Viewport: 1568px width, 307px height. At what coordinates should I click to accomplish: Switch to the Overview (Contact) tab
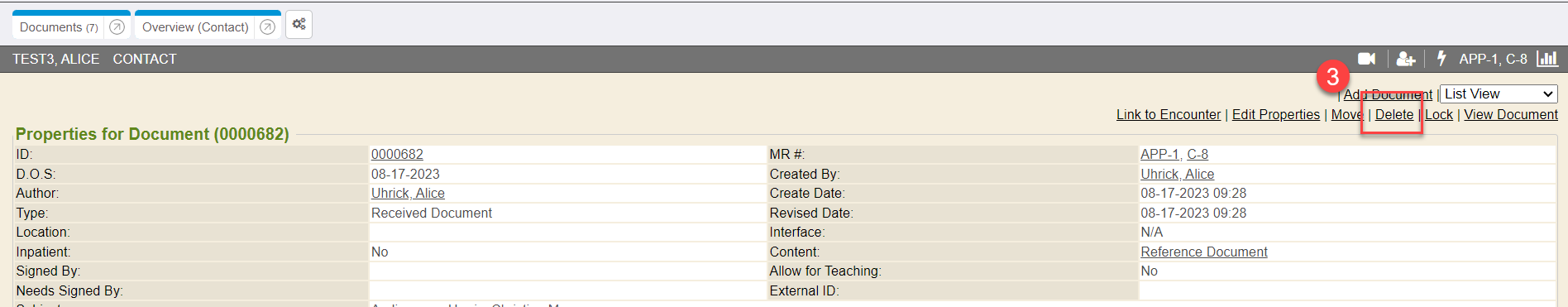pyautogui.click(x=195, y=27)
